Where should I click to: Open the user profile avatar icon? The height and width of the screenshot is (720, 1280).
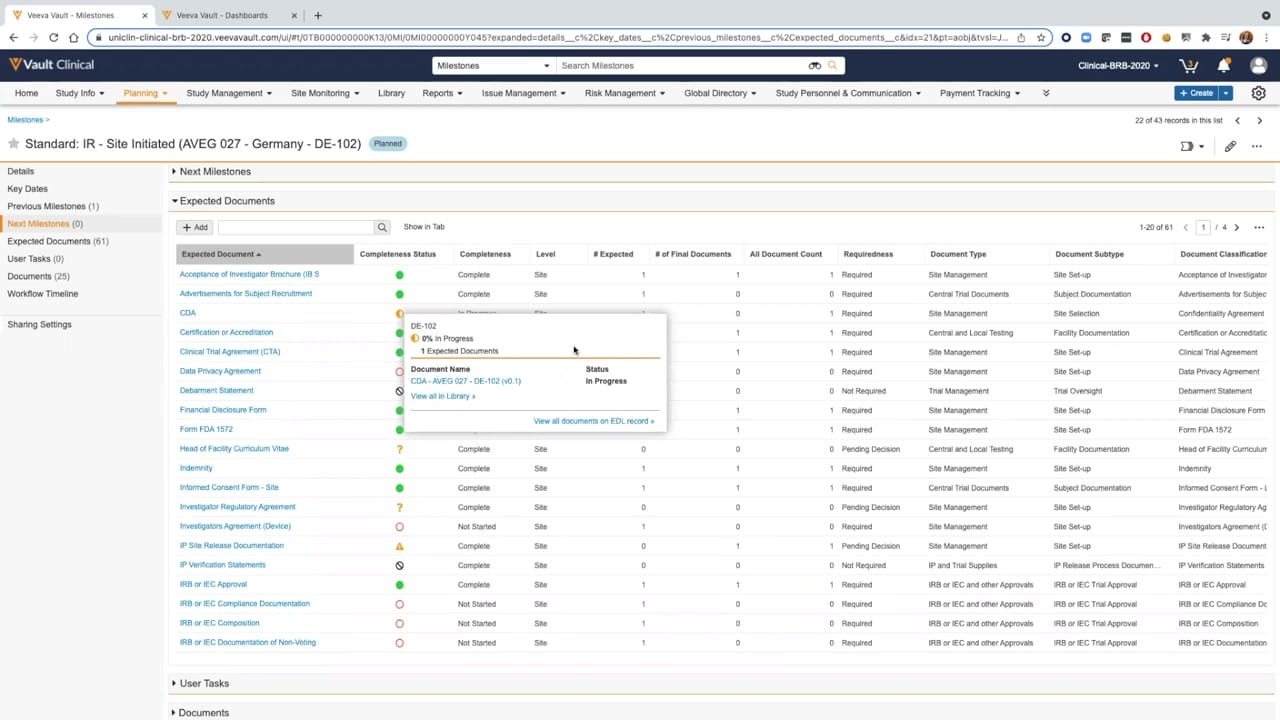click(1258, 65)
